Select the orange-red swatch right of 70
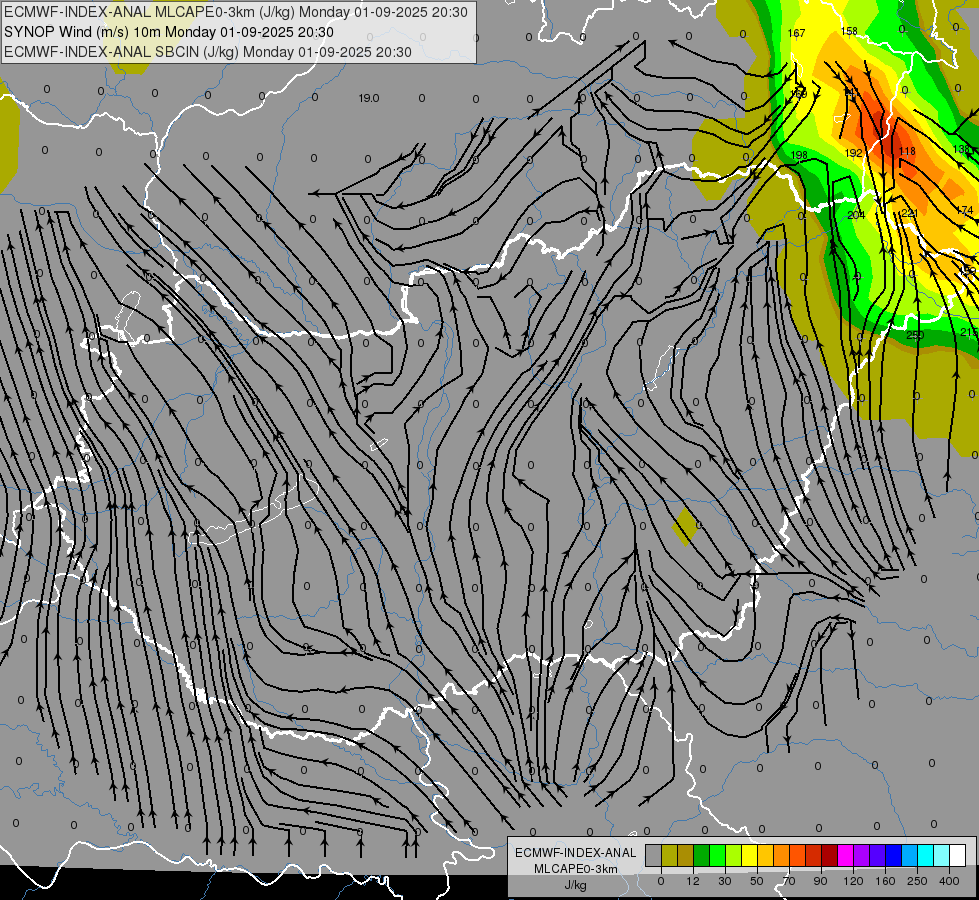This screenshot has height=900, width=979. point(797,855)
